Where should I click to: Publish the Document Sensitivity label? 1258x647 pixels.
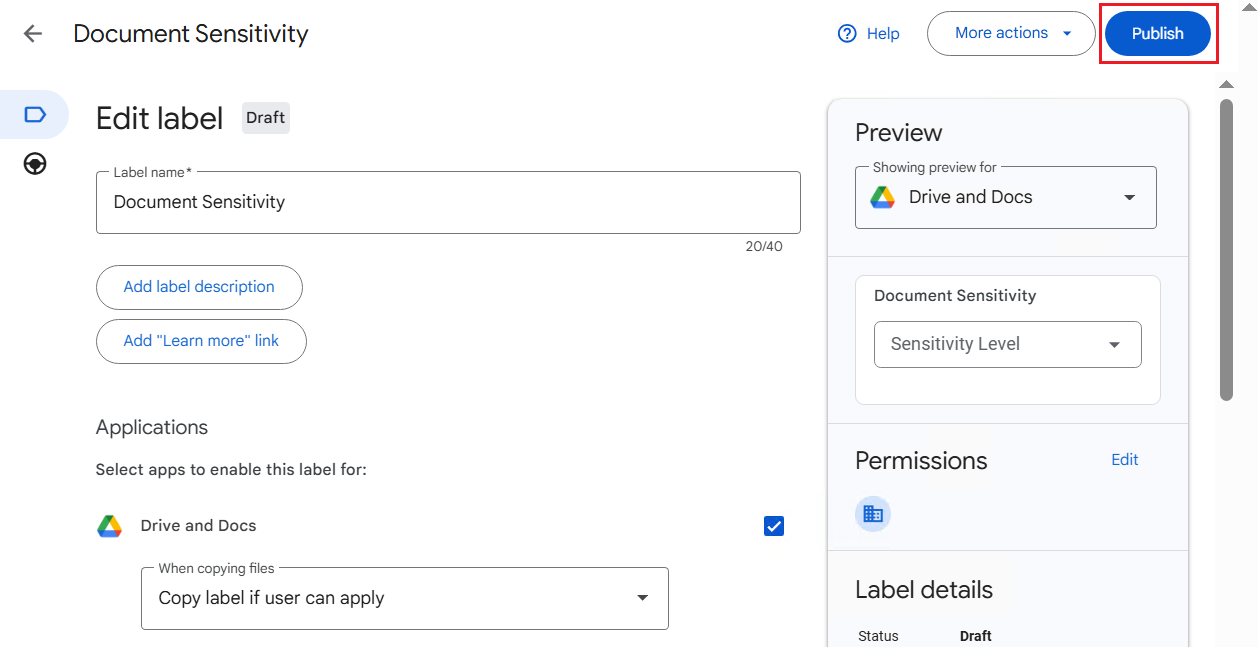tap(1157, 33)
